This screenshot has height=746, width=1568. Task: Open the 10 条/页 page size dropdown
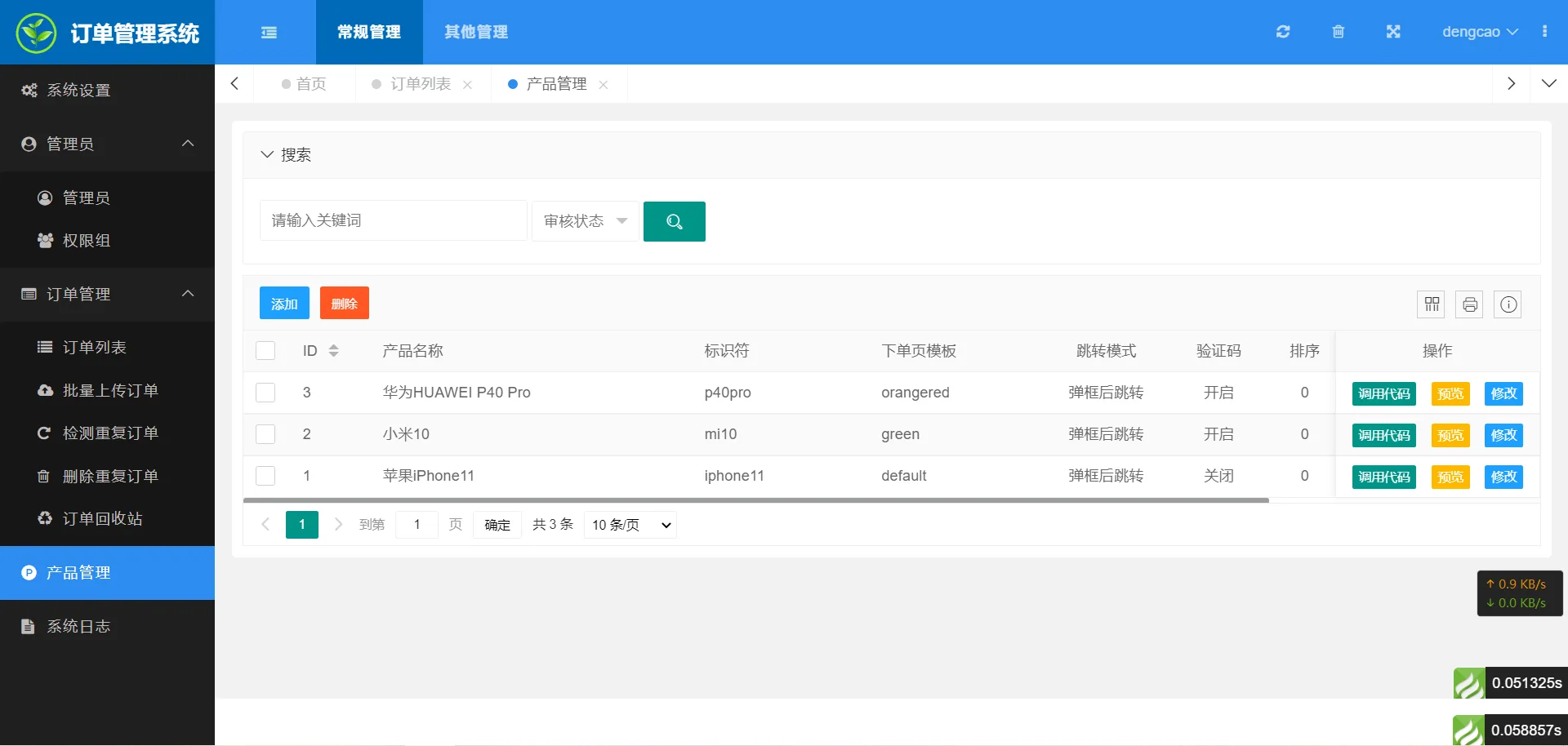click(630, 525)
